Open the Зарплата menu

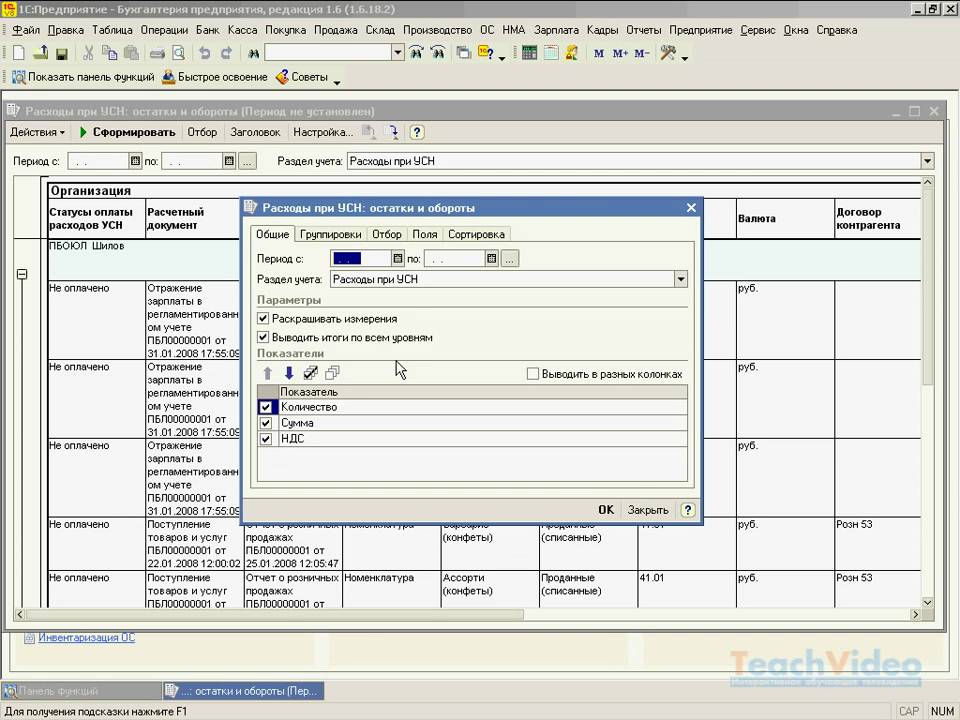556,30
